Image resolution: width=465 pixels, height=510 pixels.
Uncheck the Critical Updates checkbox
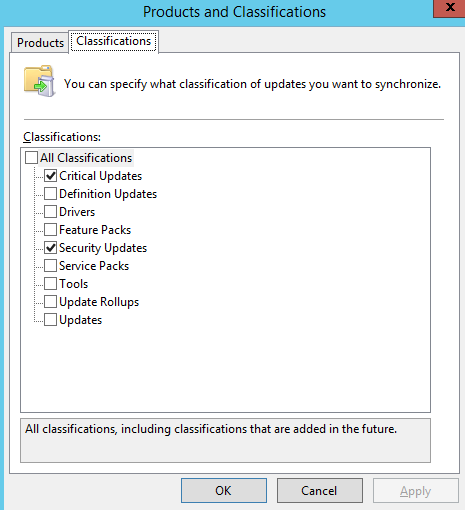point(50,176)
